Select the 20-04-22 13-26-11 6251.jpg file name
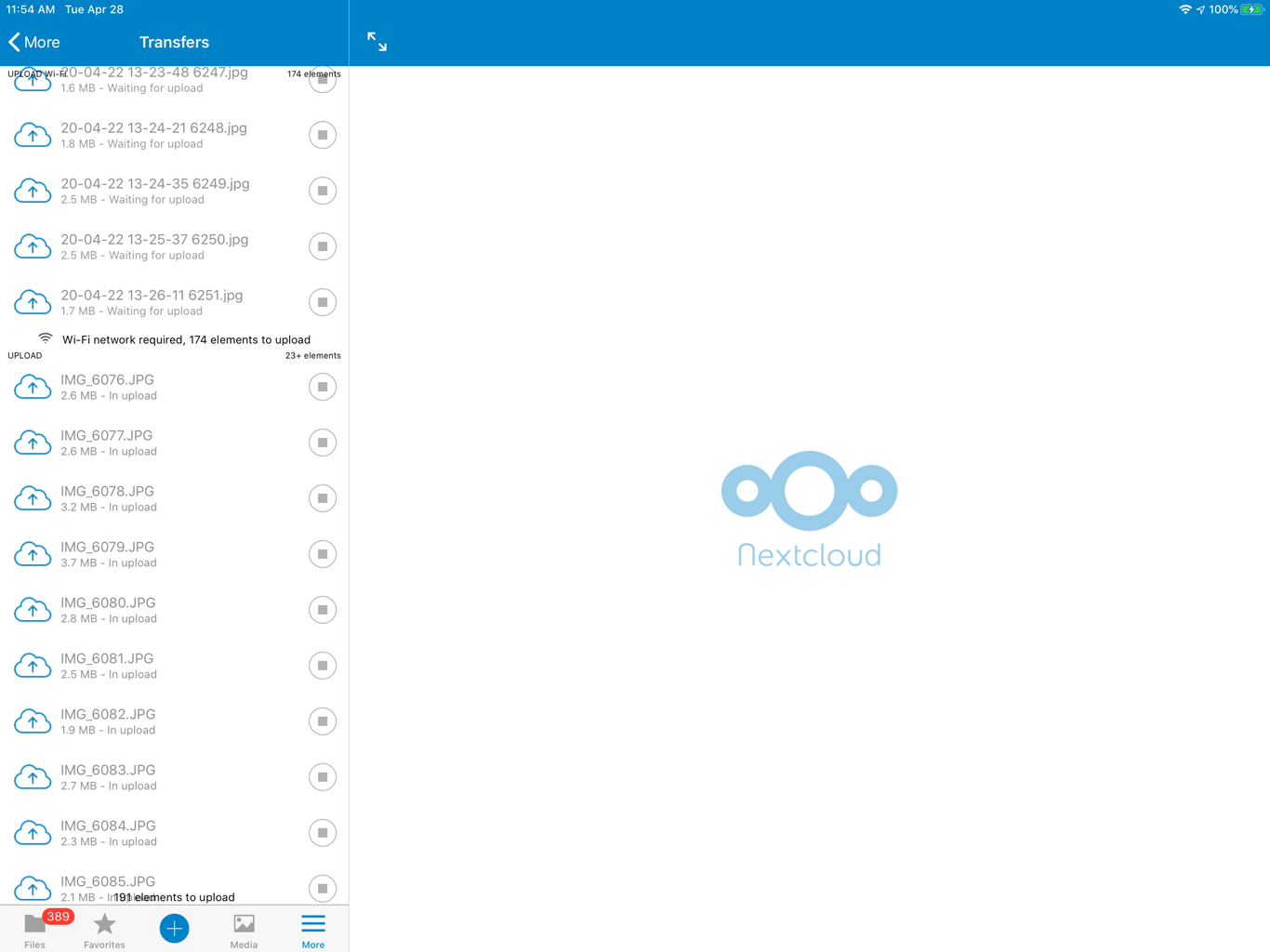Viewport: 1270px width, 952px height. click(x=152, y=296)
